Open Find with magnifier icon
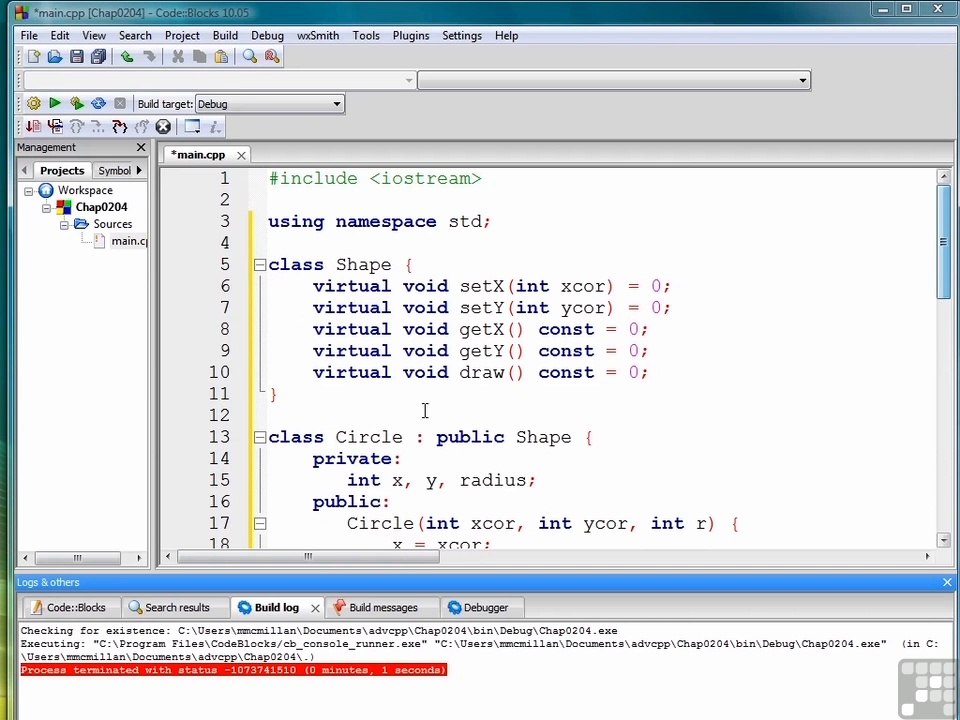Image resolution: width=960 pixels, height=720 pixels. coord(250,57)
